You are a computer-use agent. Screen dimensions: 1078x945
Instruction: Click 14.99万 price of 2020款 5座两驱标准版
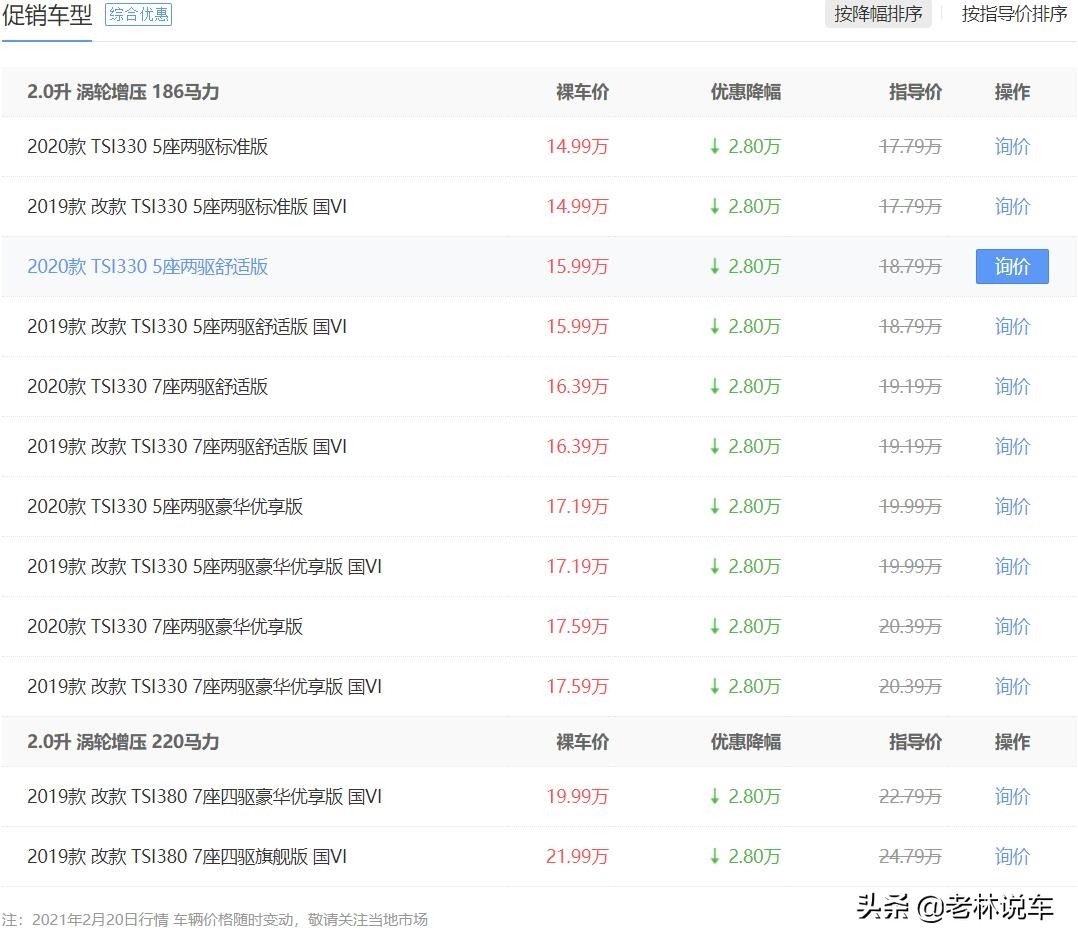577,146
